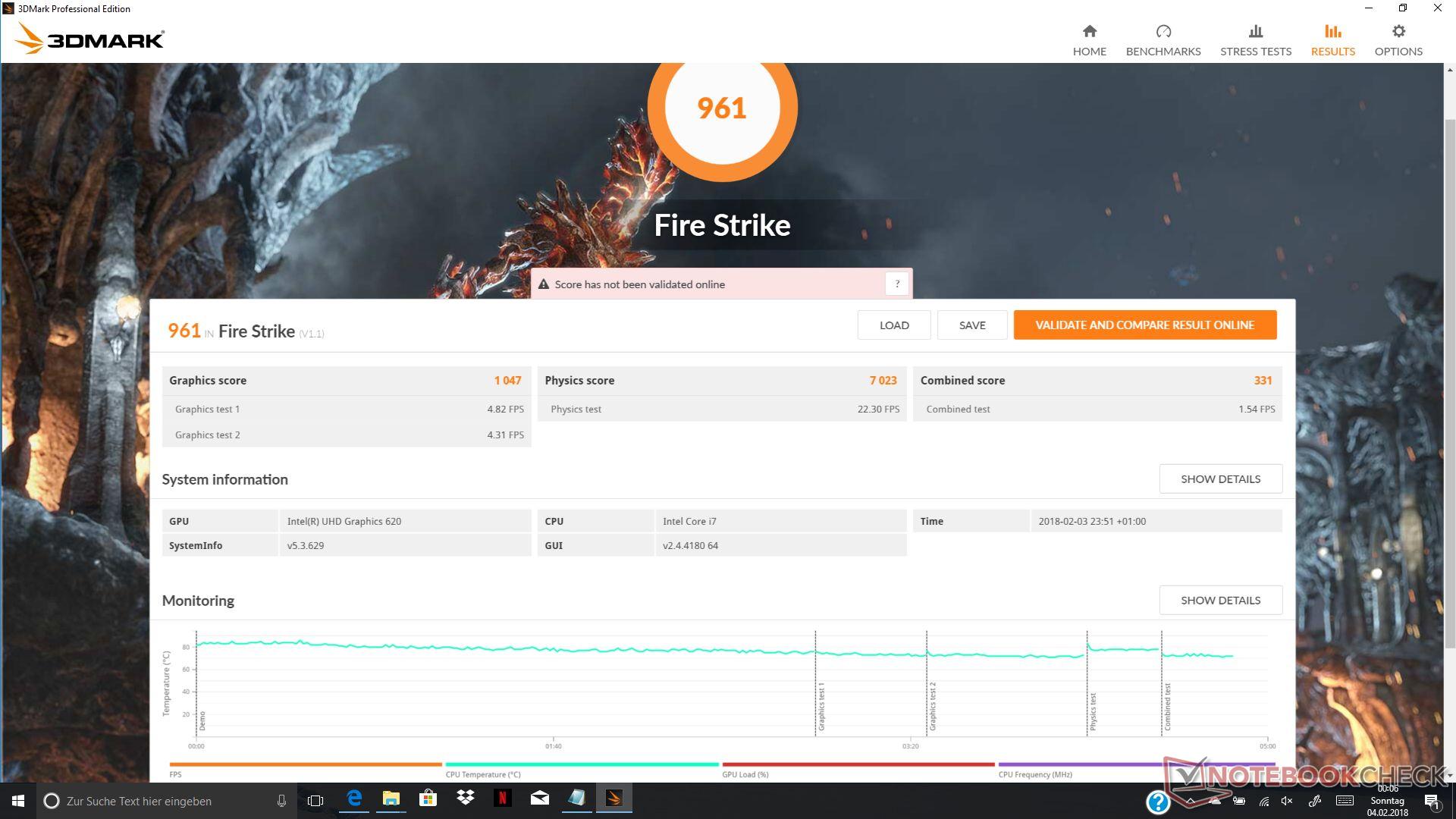Show details for Monitoring section
1456x819 pixels.
1220,600
